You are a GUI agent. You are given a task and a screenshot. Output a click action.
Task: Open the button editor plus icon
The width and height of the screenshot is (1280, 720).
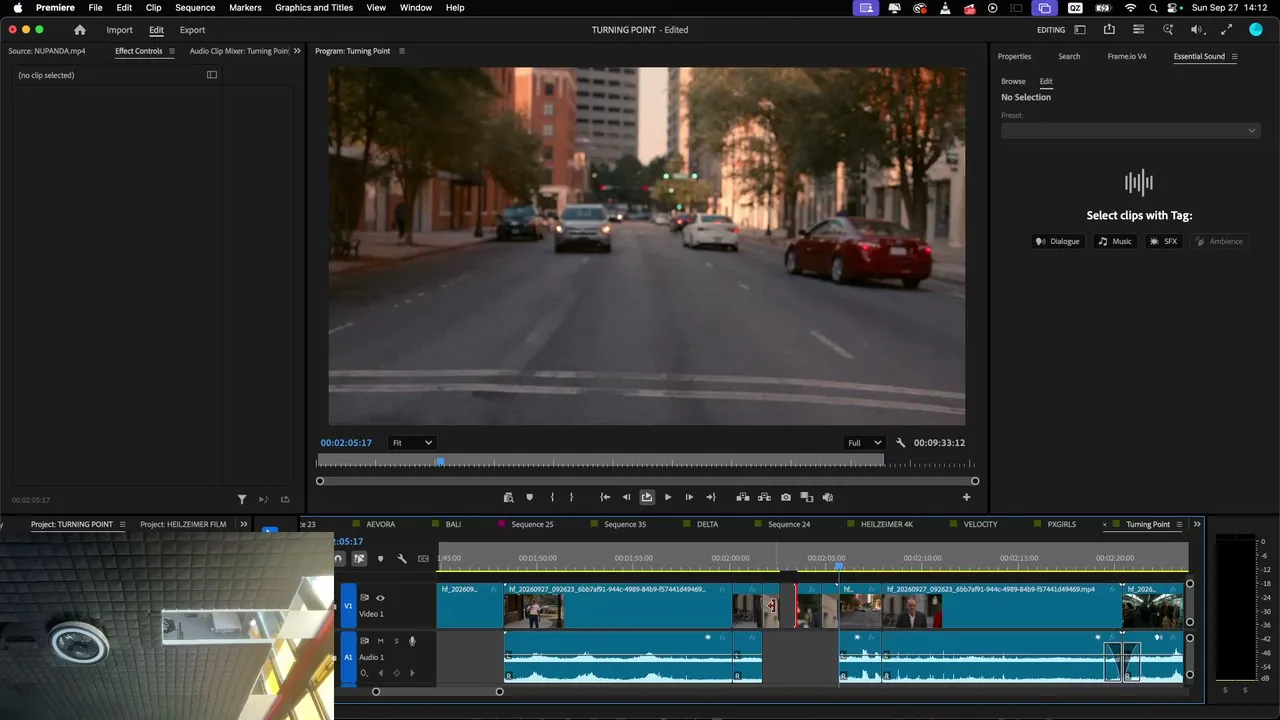966,497
